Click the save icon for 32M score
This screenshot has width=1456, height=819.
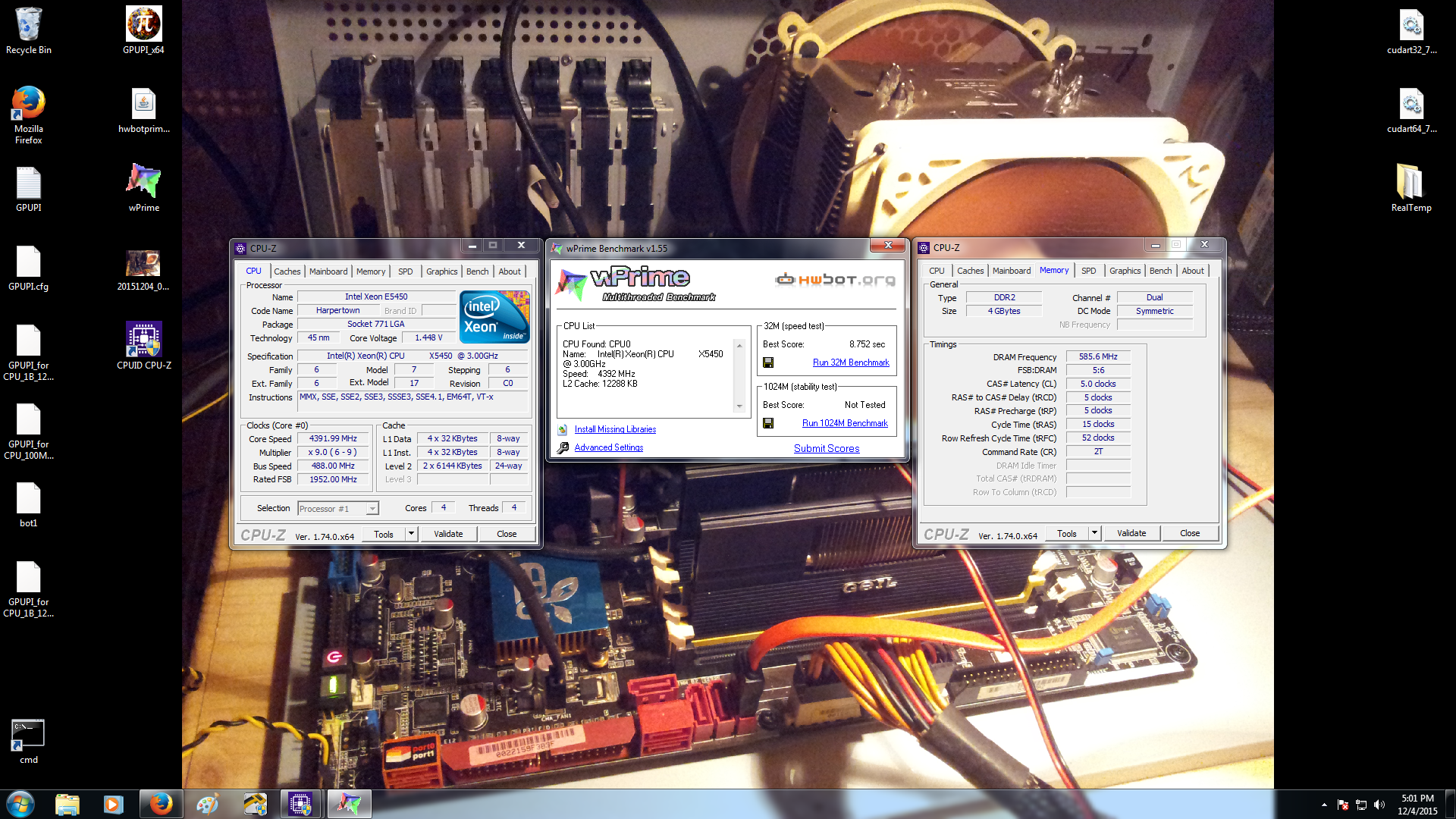(768, 362)
